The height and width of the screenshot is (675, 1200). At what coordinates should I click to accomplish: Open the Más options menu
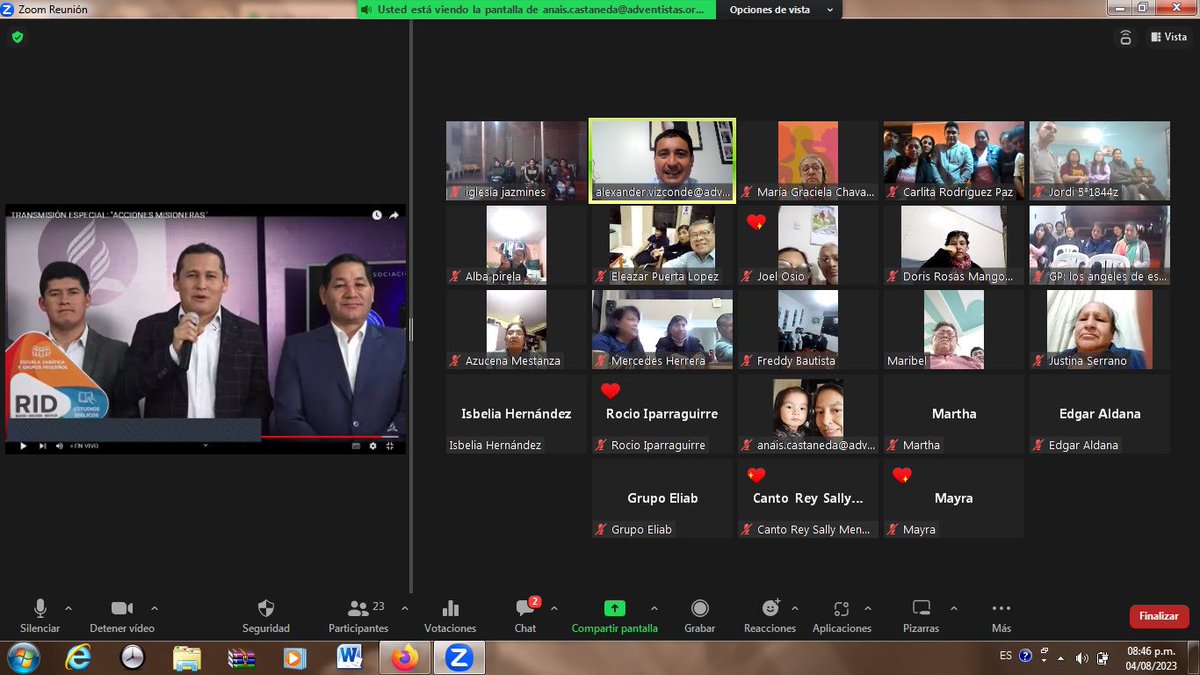(1001, 616)
